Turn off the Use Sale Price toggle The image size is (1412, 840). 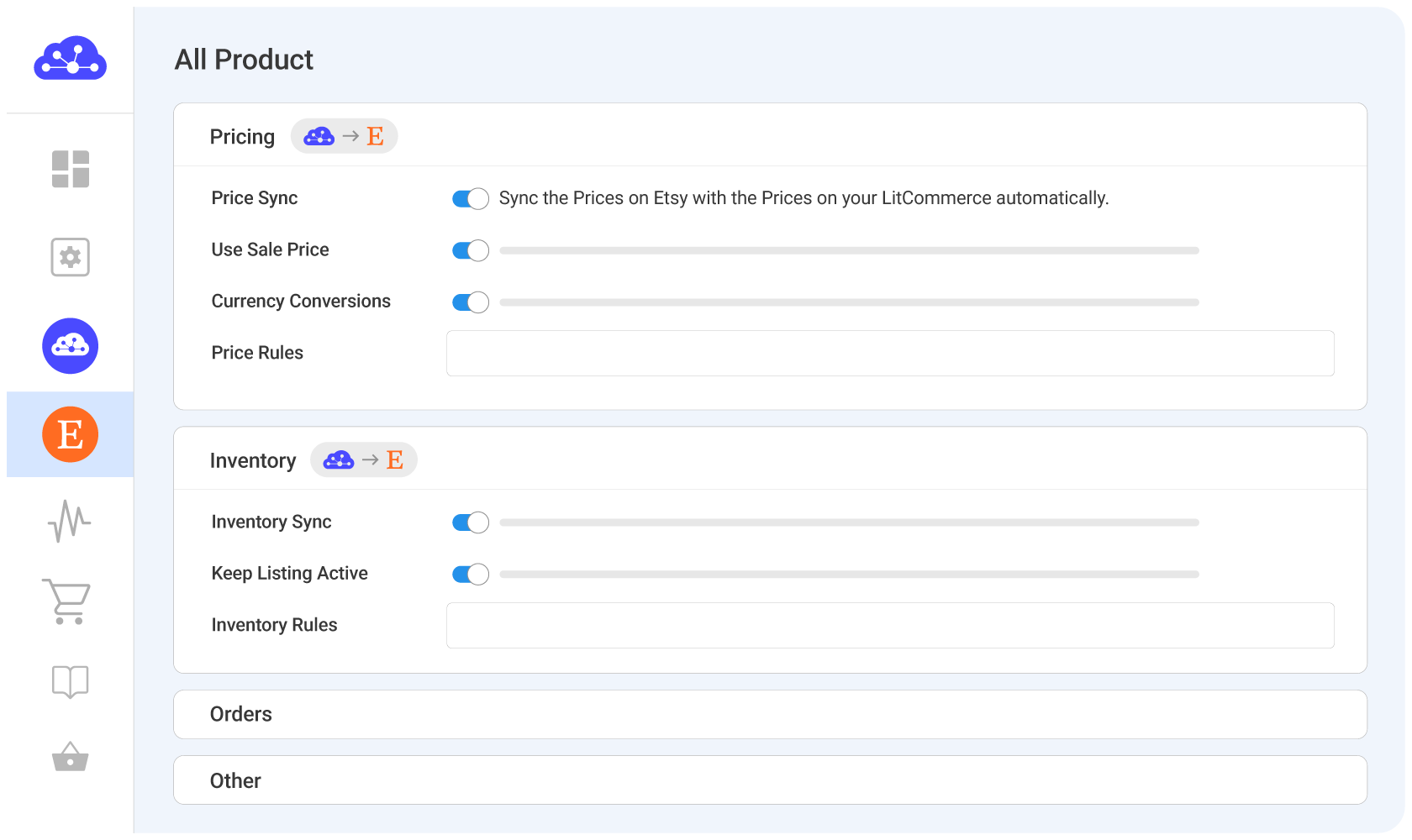(x=470, y=250)
